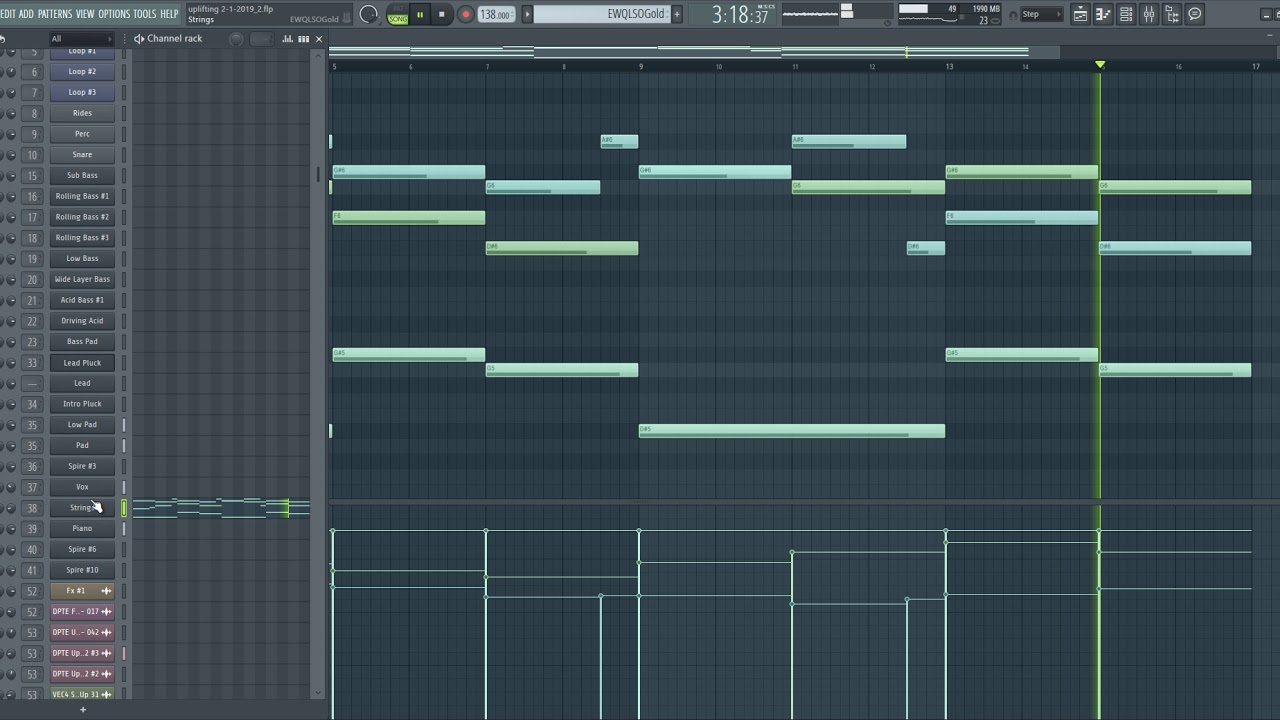Click the add pattern plus button
This screenshot has height=720, width=1280.
click(677, 14)
